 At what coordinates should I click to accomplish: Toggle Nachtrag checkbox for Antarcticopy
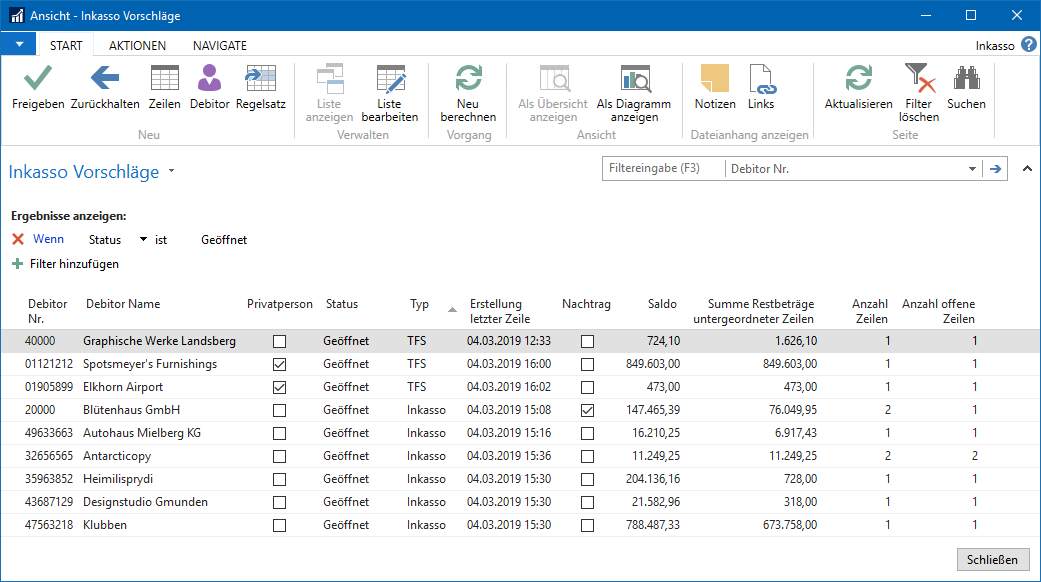[x=588, y=457]
